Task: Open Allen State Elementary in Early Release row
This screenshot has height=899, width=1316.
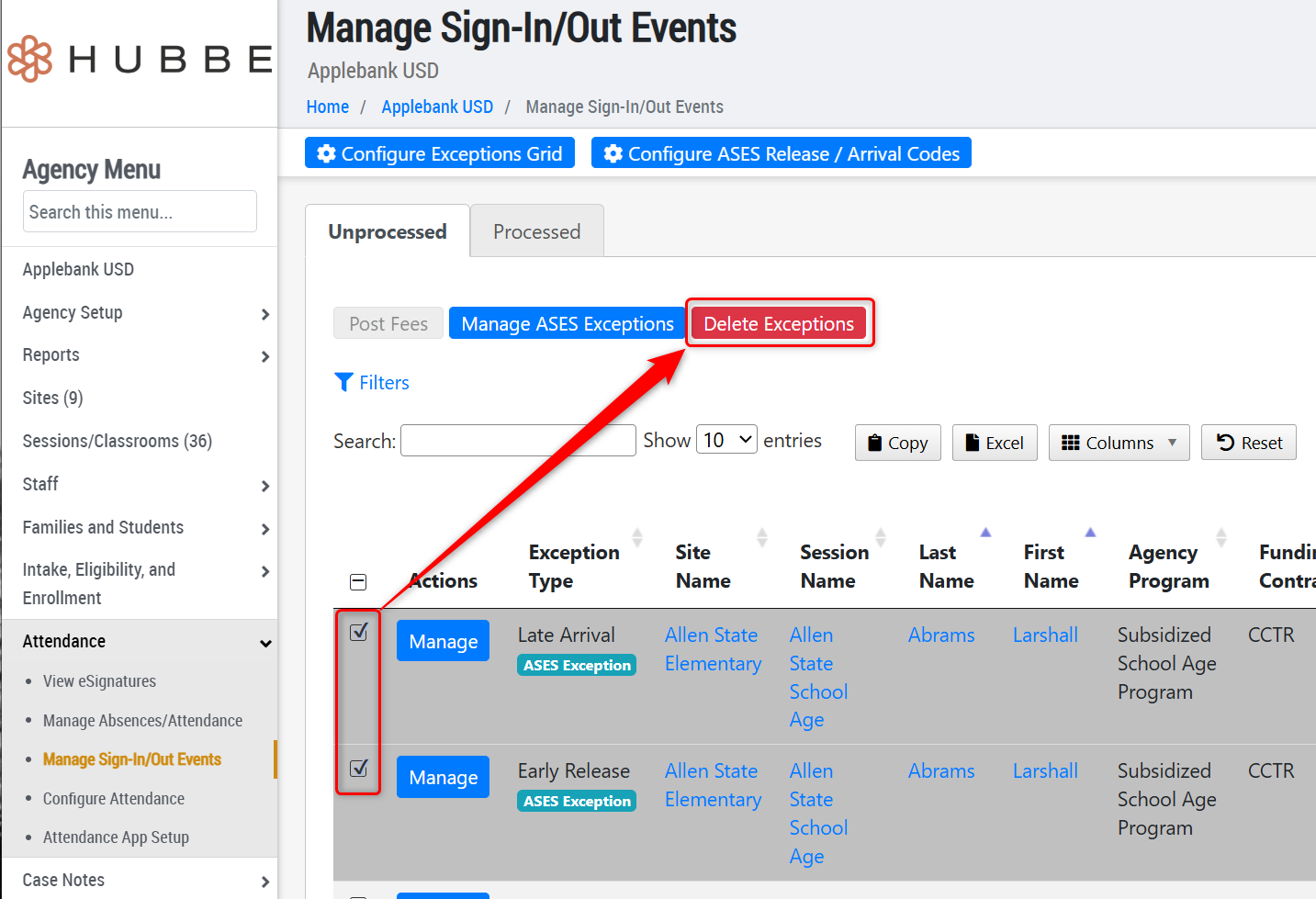Action: [x=713, y=785]
